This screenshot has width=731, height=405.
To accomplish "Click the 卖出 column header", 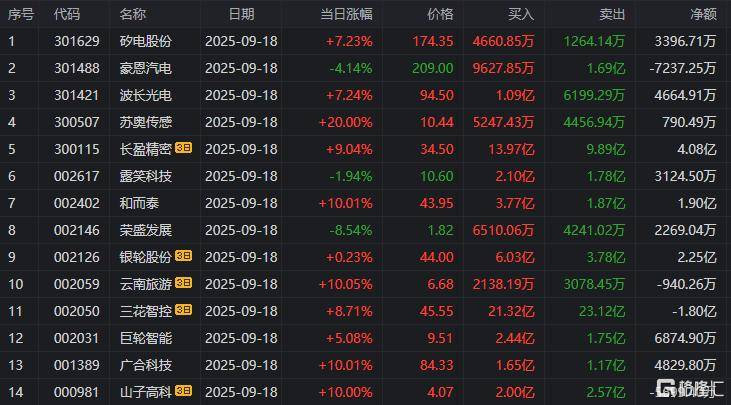I will click(x=612, y=14).
